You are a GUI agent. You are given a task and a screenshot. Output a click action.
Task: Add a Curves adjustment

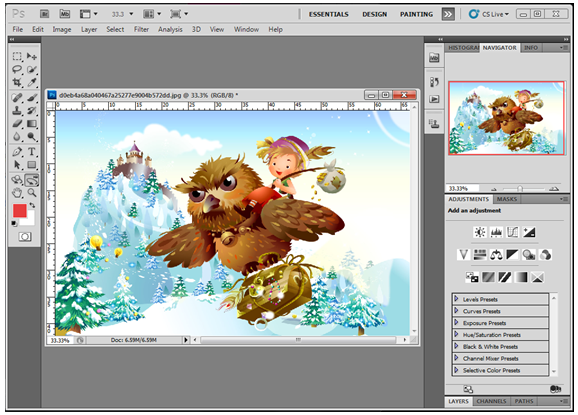point(513,232)
